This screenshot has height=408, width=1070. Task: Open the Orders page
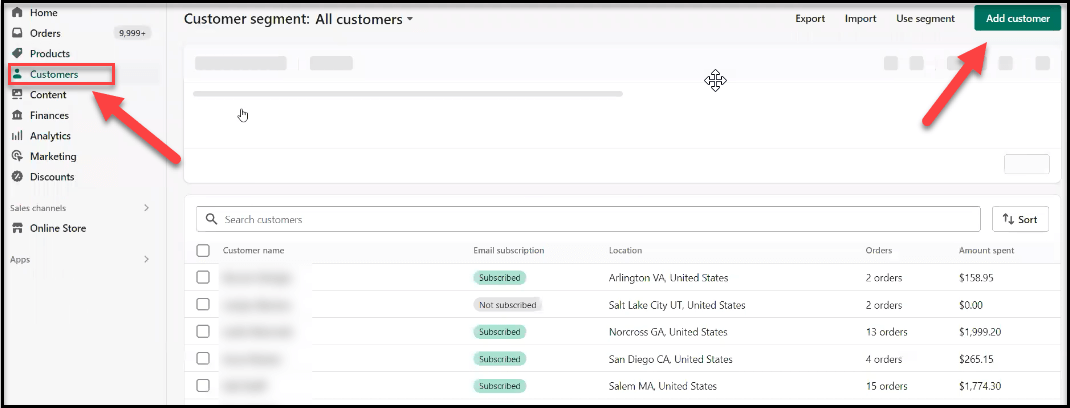(x=45, y=33)
